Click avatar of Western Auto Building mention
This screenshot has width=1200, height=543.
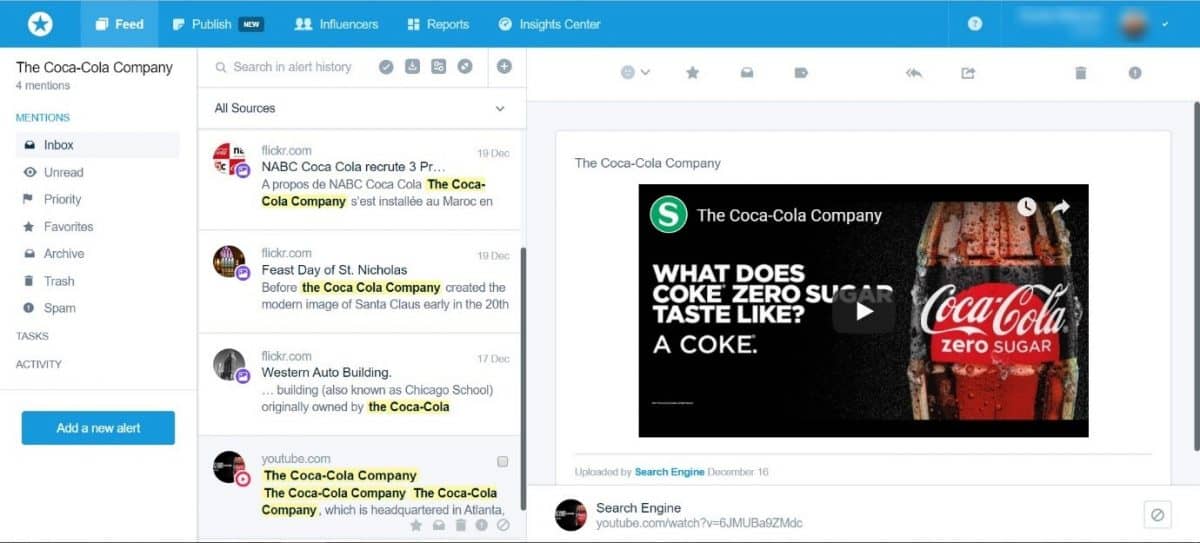(x=229, y=365)
